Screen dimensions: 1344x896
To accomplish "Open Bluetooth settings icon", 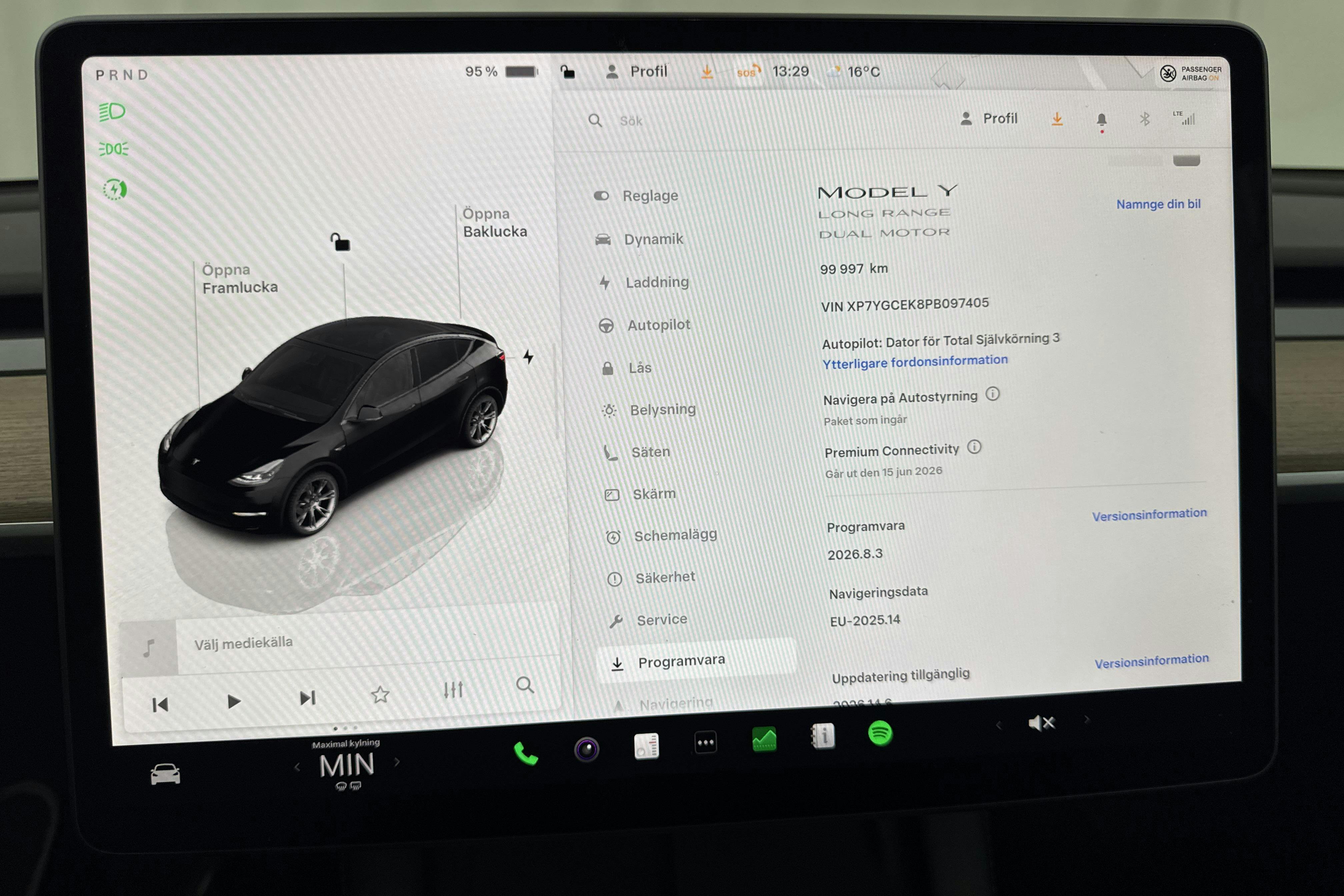I will click(1145, 119).
